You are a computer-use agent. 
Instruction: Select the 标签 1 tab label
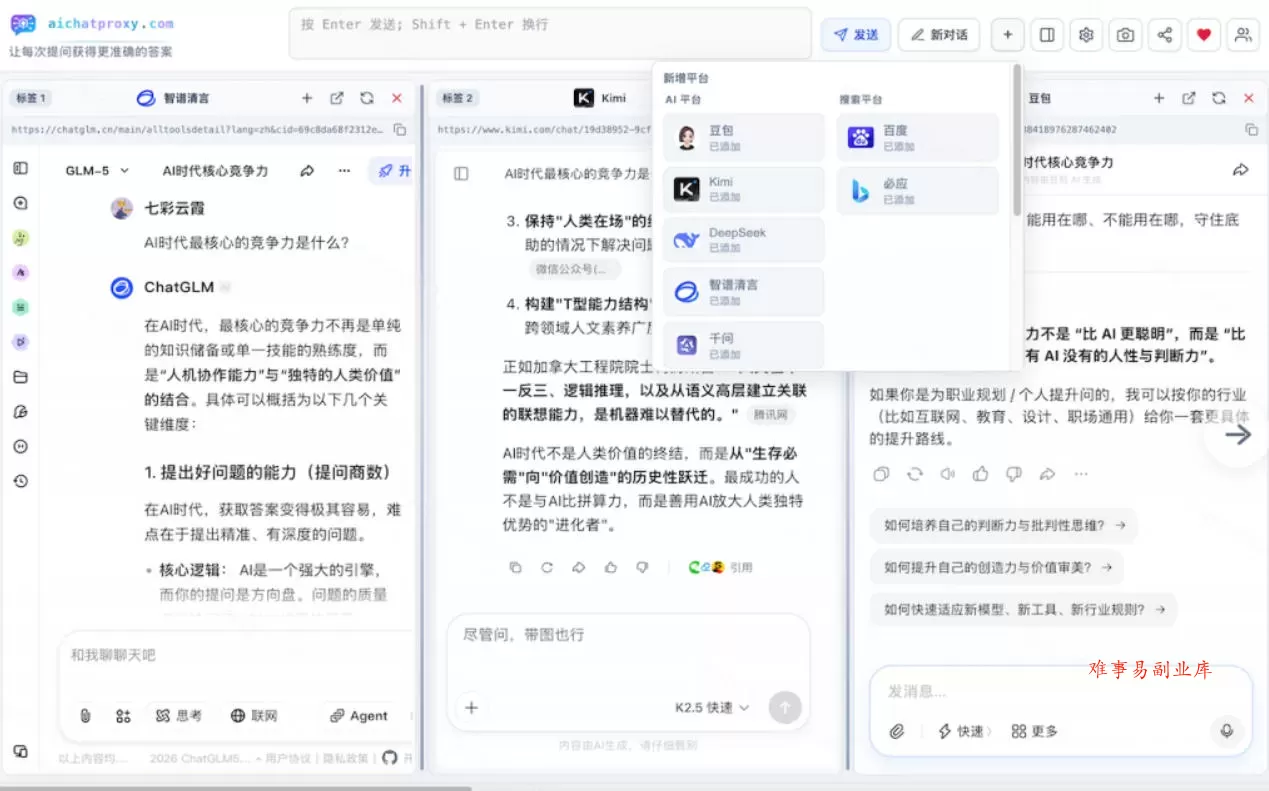[31, 98]
